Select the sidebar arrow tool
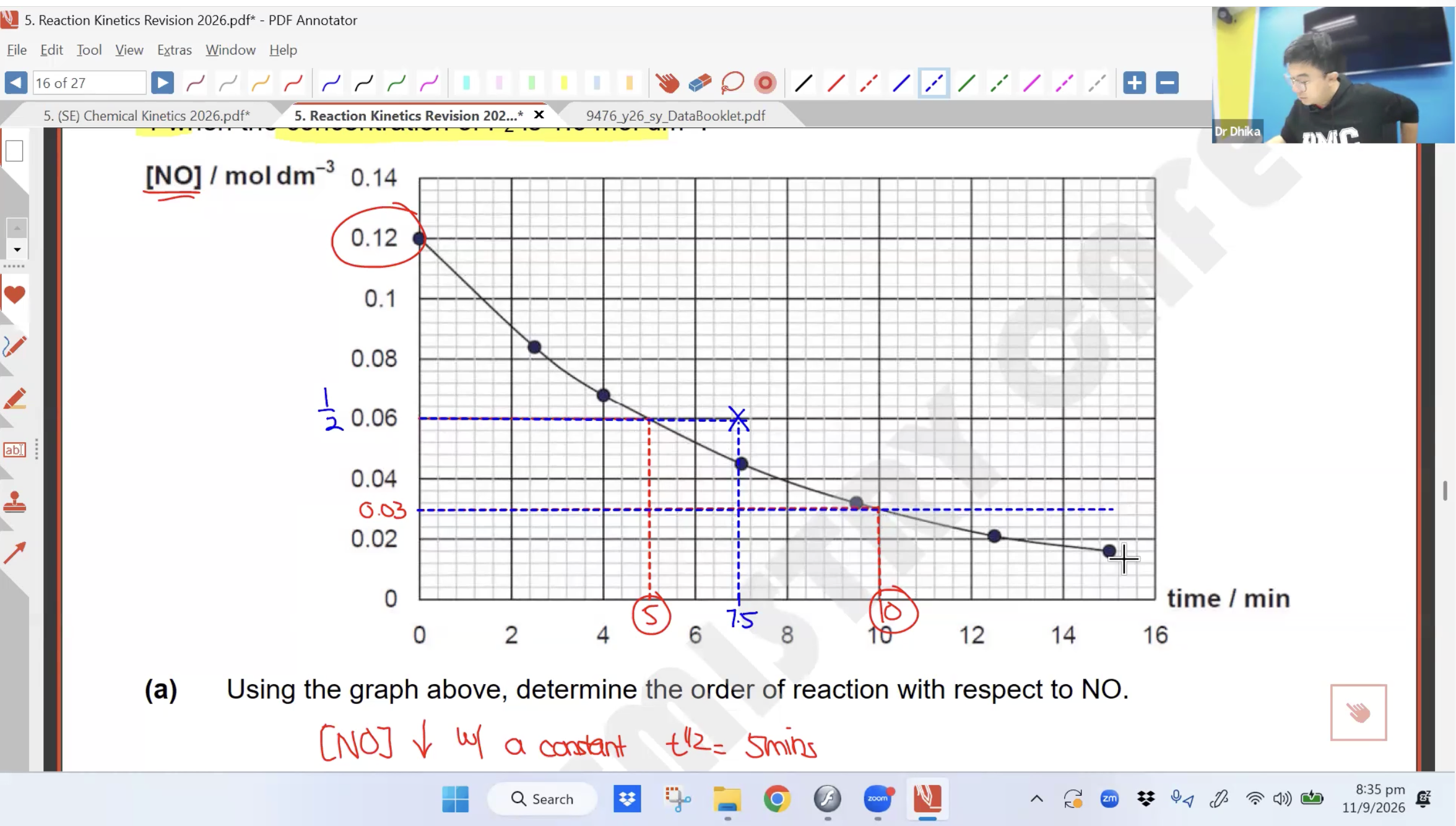 pos(14,552)
